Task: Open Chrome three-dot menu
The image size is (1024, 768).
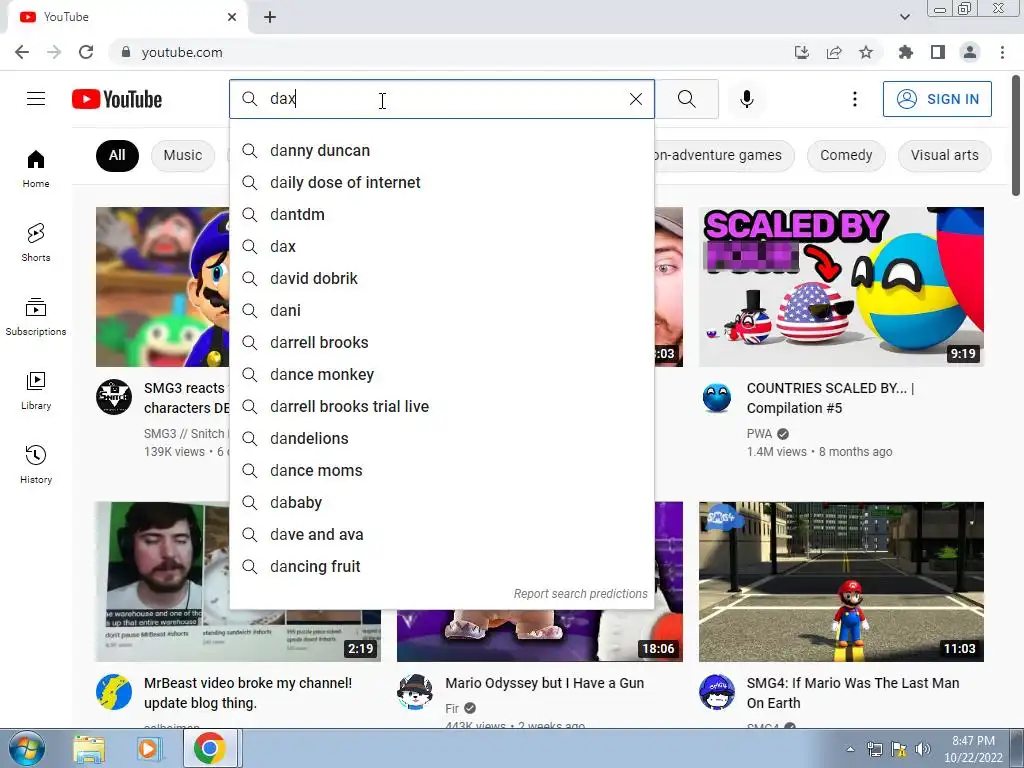Action: pos(1002,52)
